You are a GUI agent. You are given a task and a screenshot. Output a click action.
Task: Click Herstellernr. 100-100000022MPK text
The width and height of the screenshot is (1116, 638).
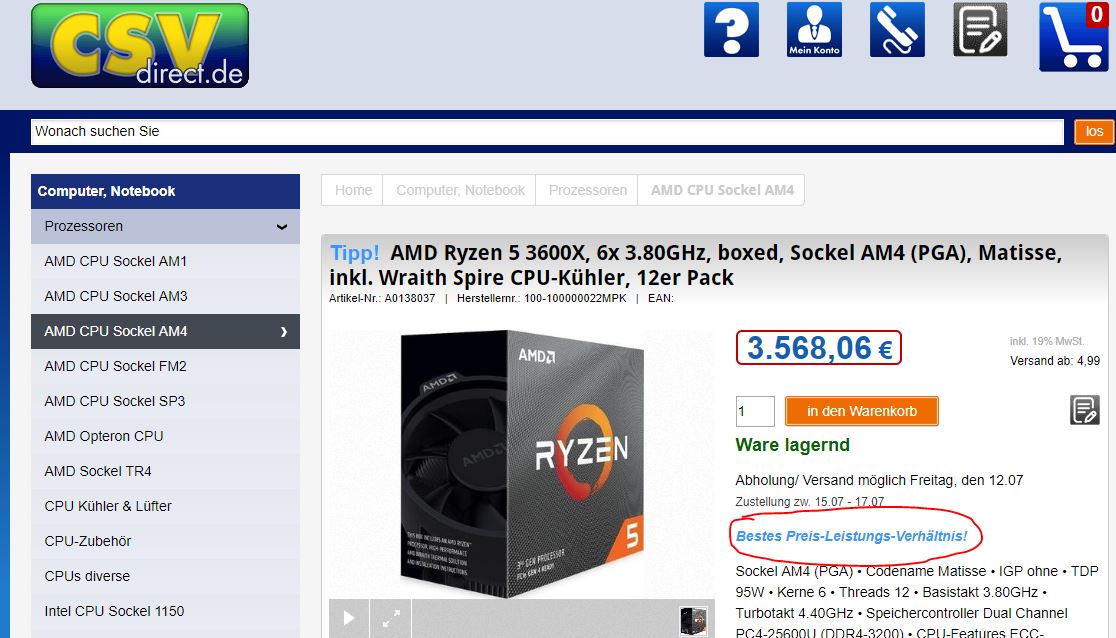542,298
